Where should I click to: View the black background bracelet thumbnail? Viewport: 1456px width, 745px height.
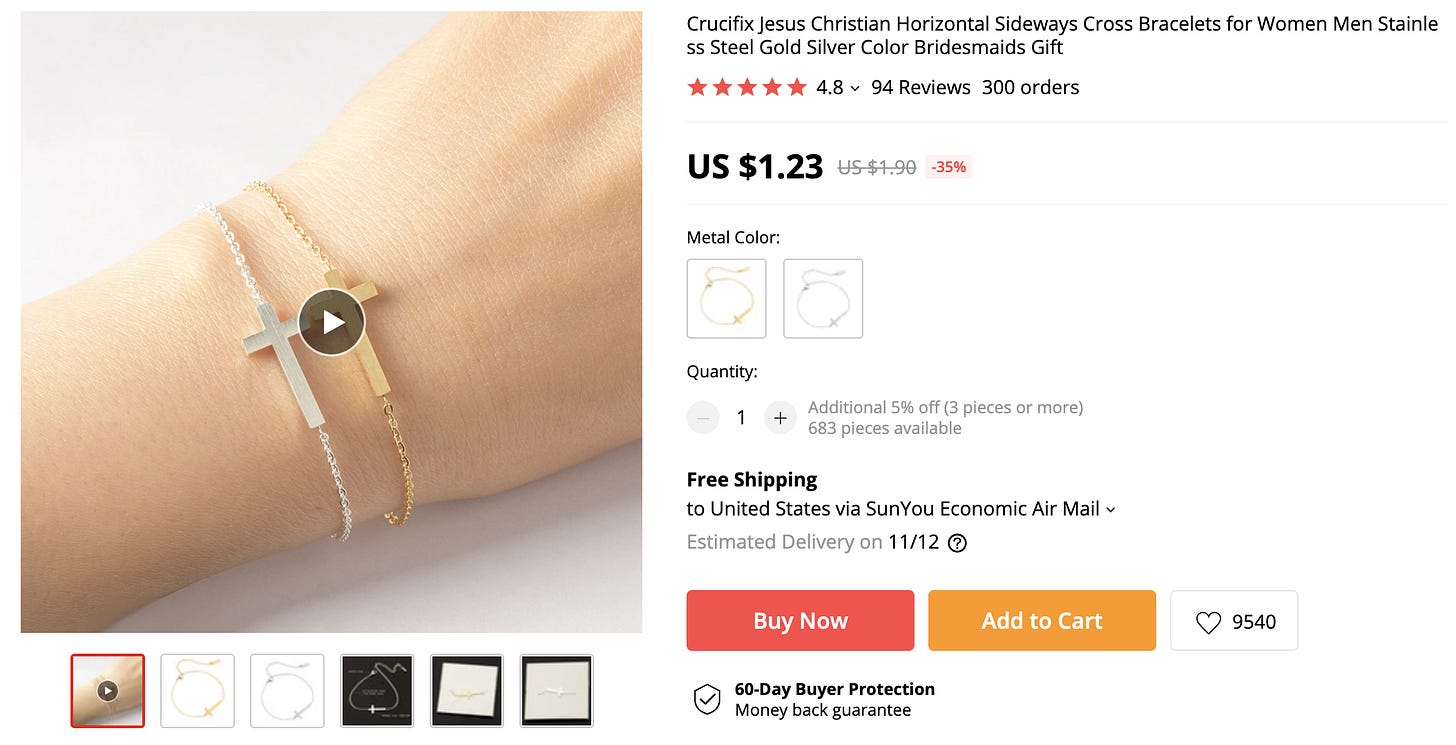coord(377,691)
